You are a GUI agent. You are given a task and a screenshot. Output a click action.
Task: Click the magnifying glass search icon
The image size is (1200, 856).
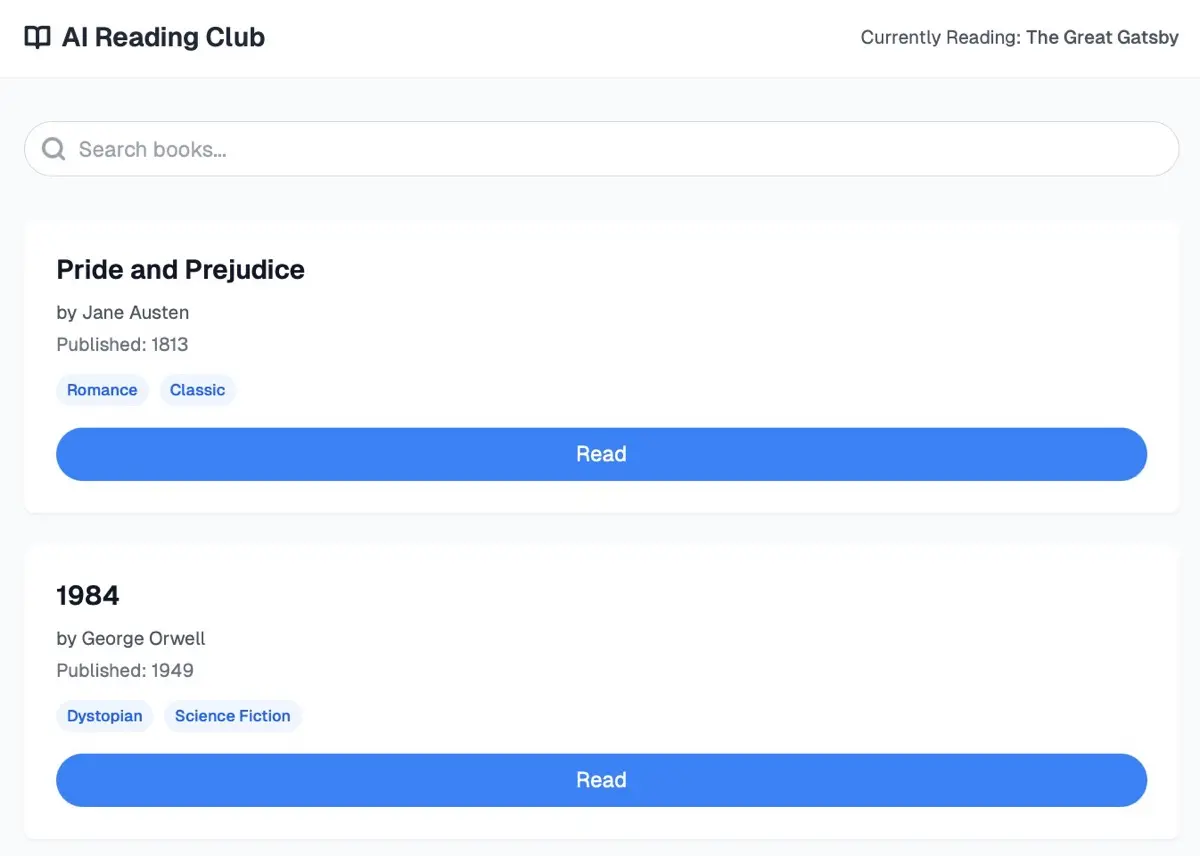coord(53,149)
